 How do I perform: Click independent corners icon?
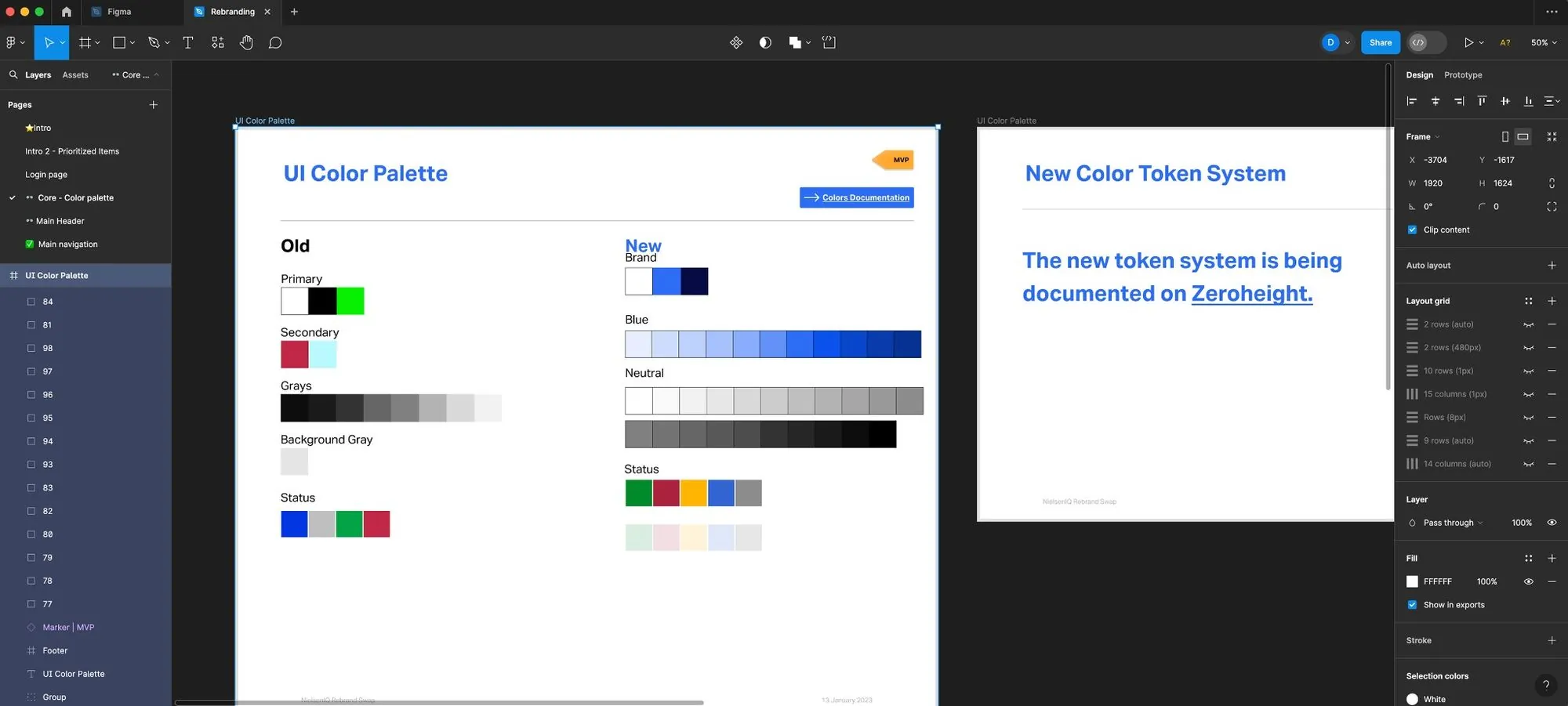pyautogui.click(x=1552, y=206)
